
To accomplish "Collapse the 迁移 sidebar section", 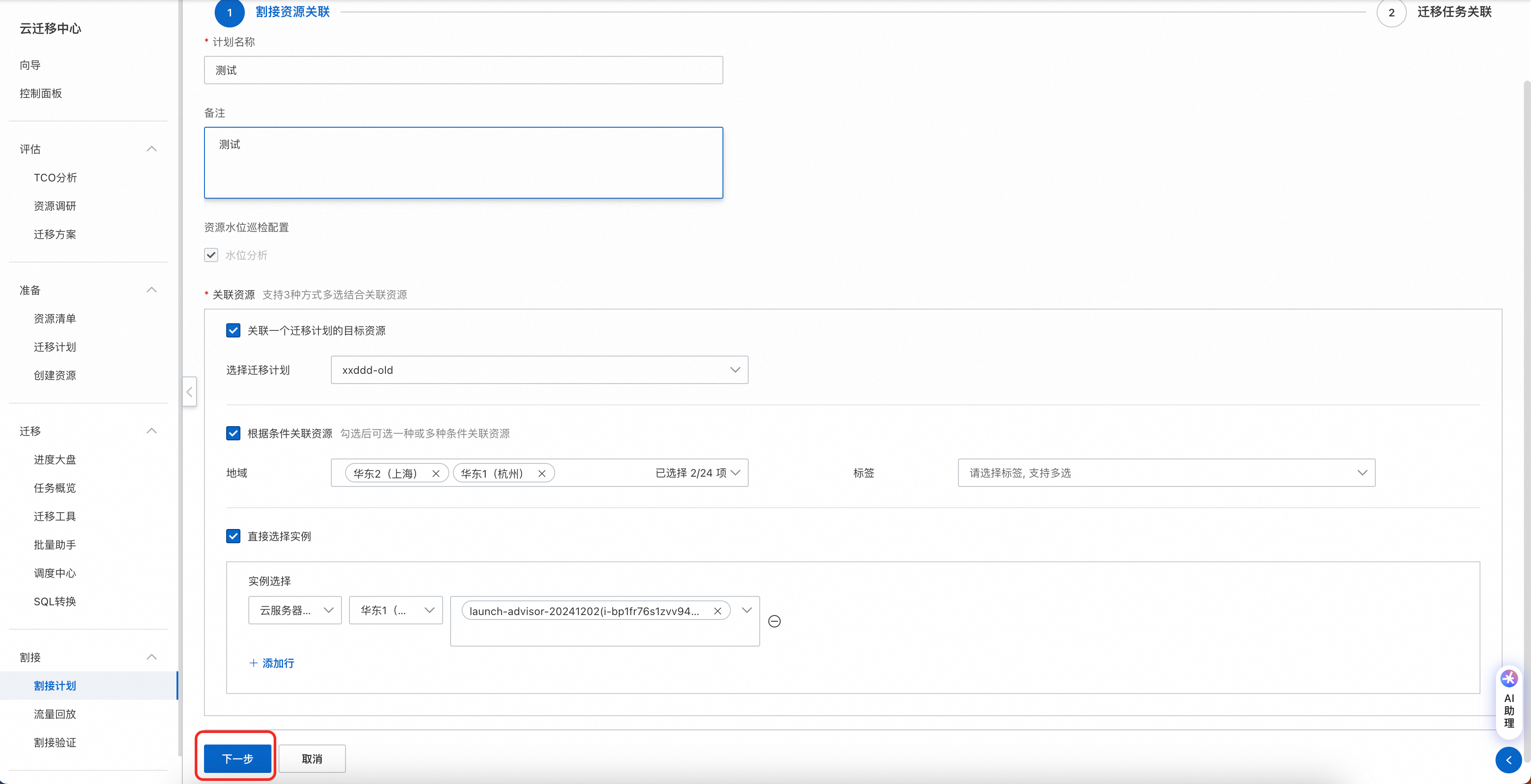I will pos(152,431).
